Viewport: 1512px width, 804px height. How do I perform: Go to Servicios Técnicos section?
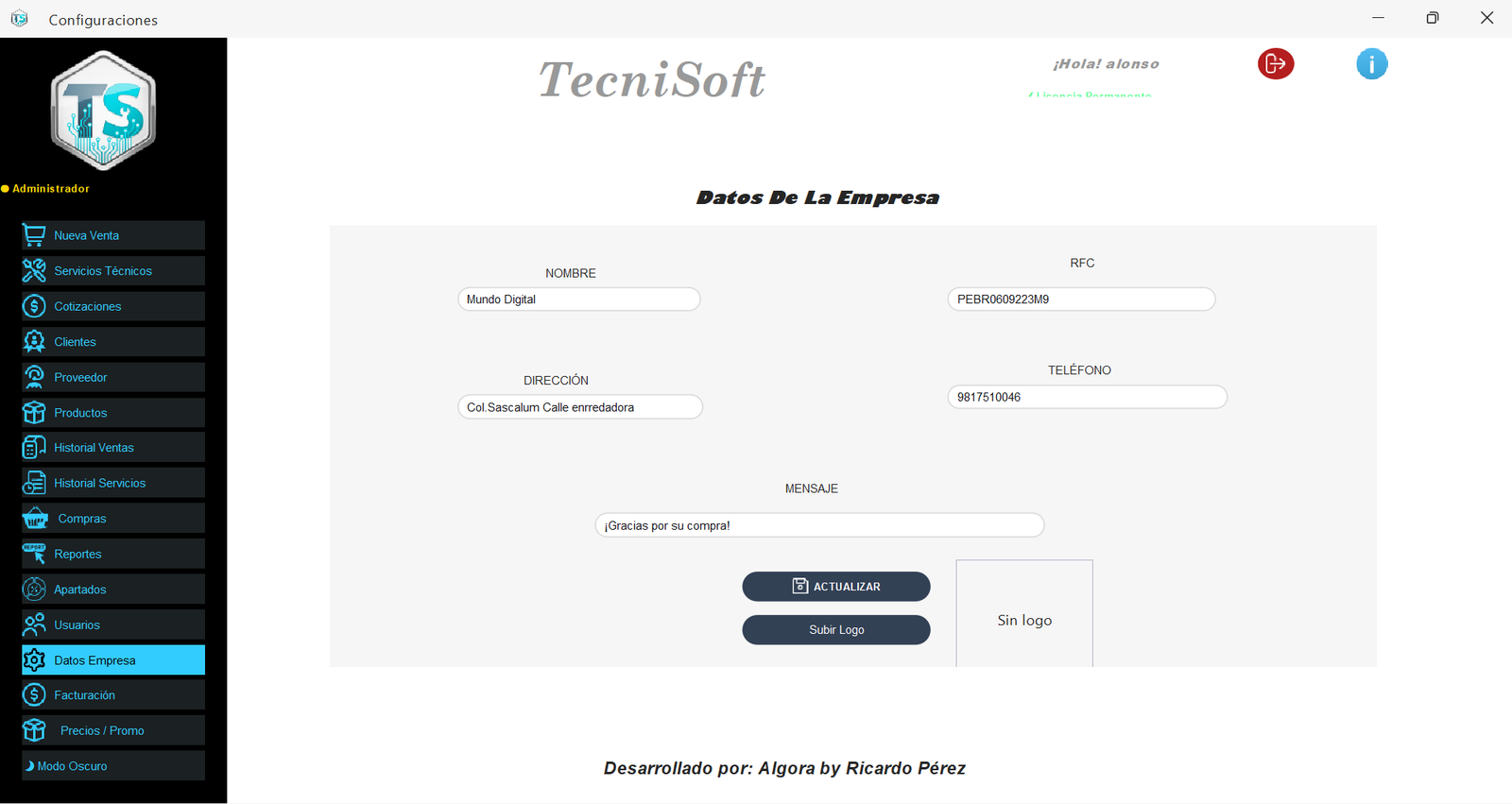(113, 270)
